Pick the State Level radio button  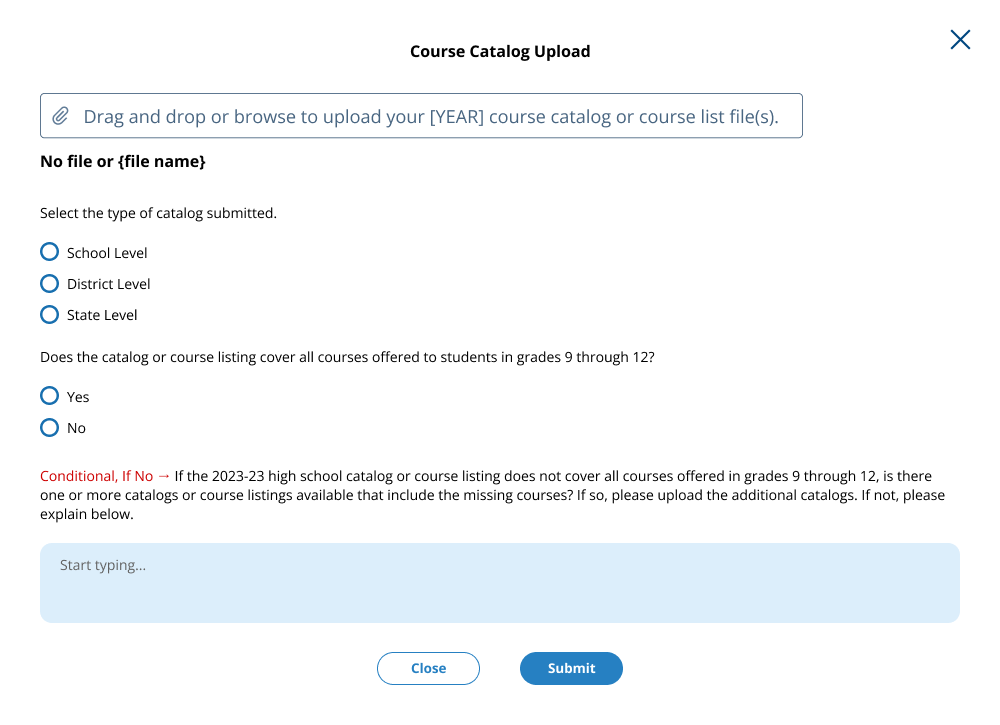click(x=49, y=314)
